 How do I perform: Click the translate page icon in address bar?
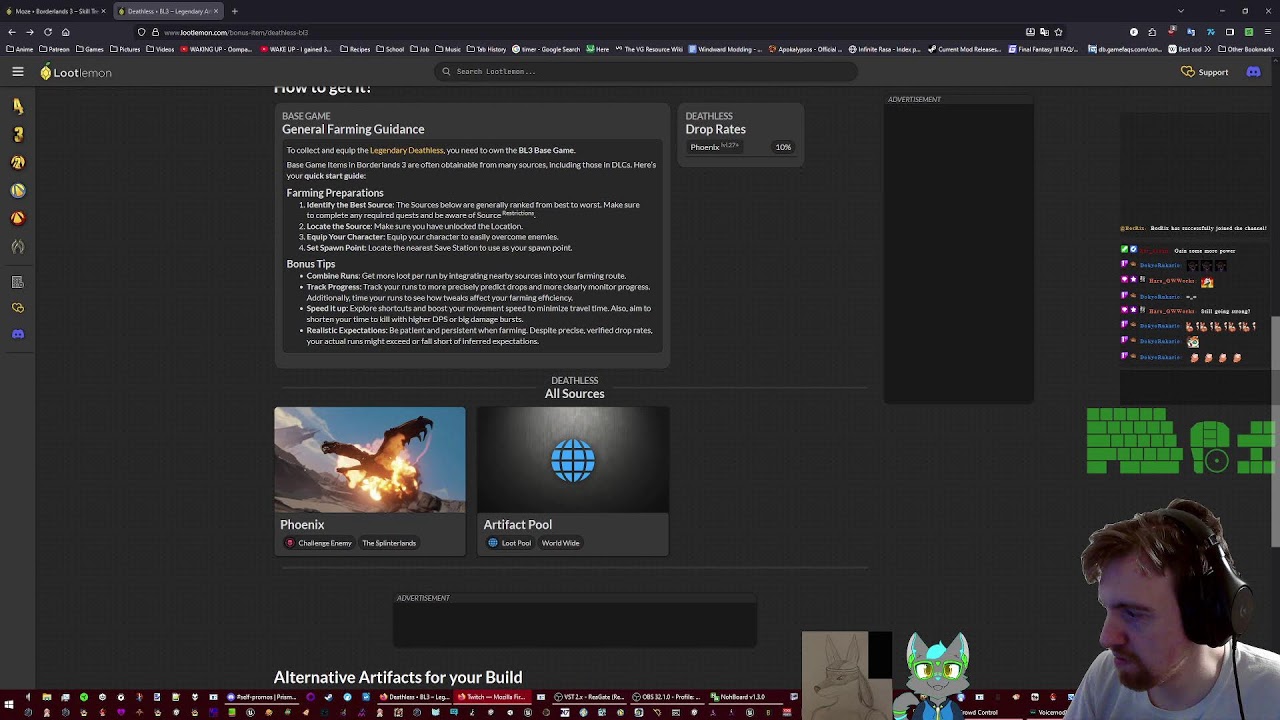tap(1044, 32)
